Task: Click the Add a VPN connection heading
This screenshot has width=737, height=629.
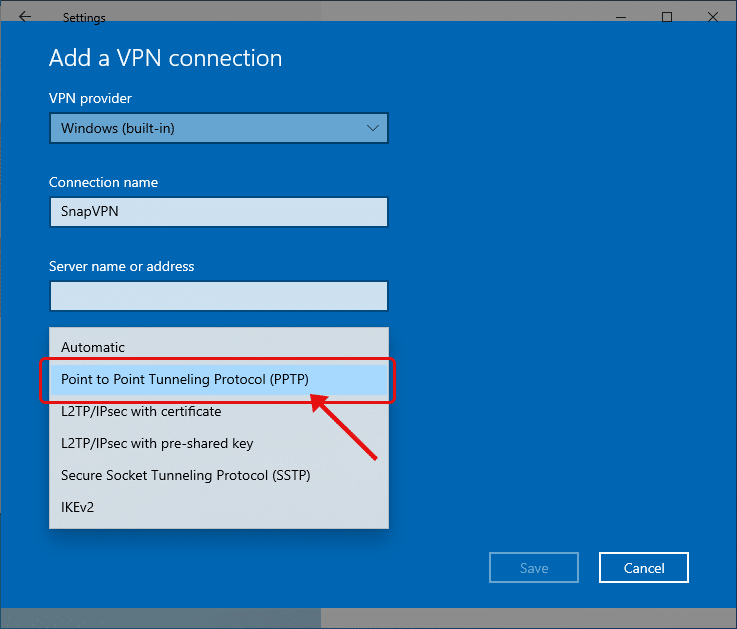Action: click(165, 58)
